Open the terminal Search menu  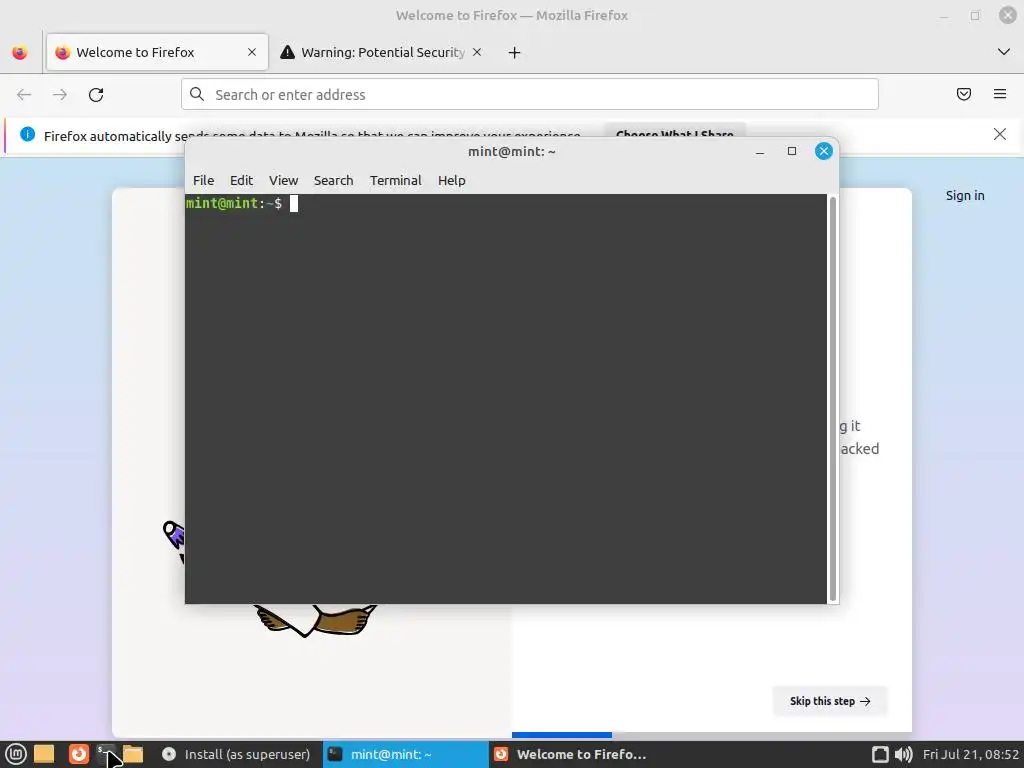click(333, 180)
